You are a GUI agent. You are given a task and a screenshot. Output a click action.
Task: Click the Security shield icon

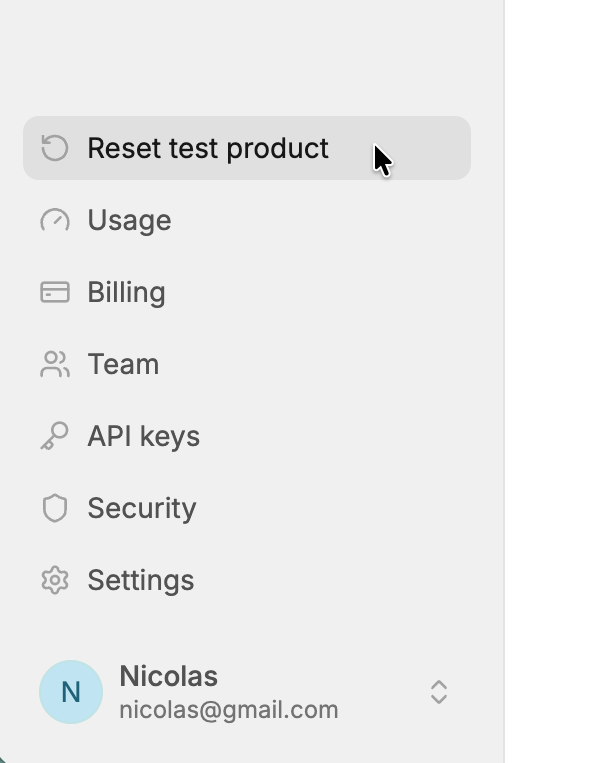pyautogui.click(x=54, y=508)
